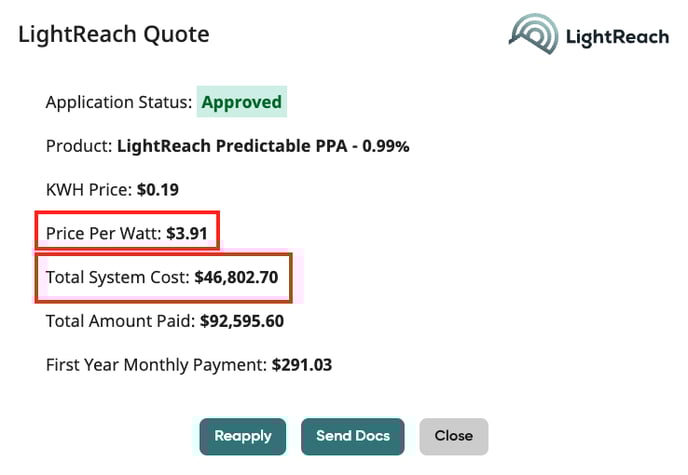The image size is (688, 475).
Task: Click the LightReach brand name text
Action: (617, 37)
